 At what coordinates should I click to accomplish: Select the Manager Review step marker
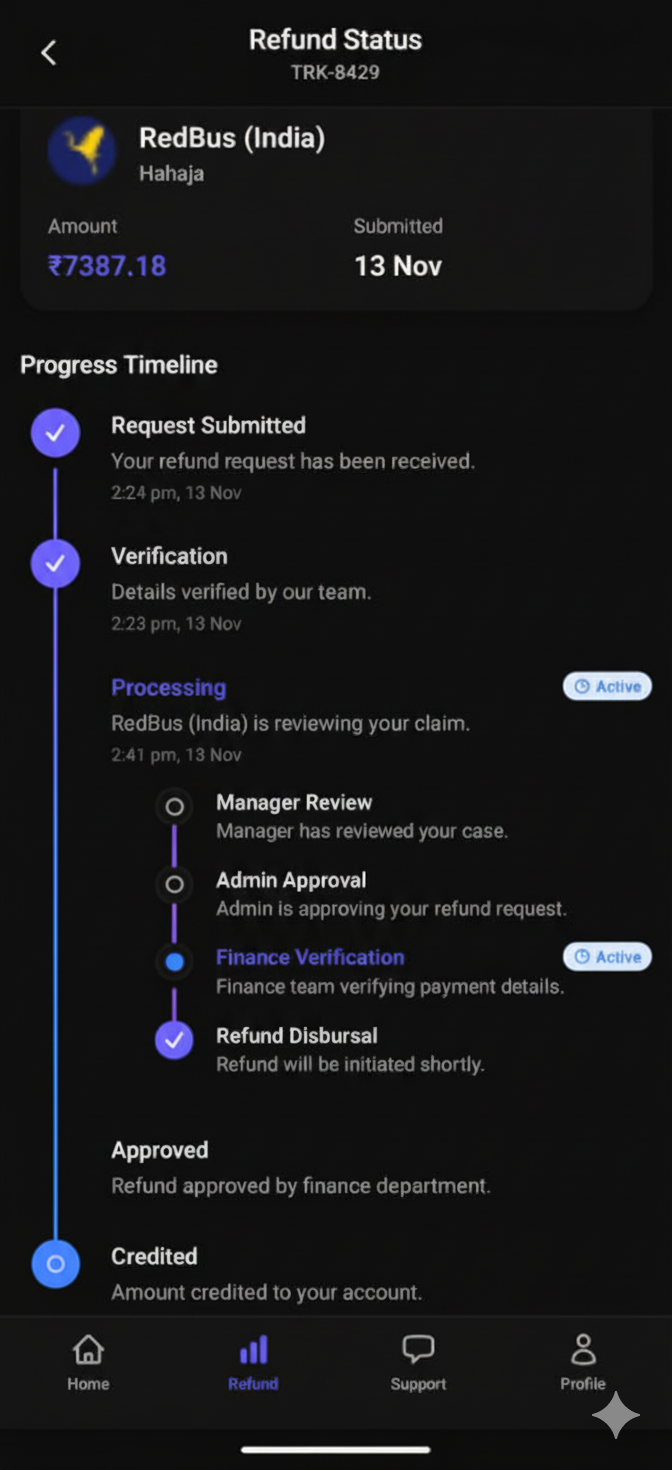click(x=174, y=806)
